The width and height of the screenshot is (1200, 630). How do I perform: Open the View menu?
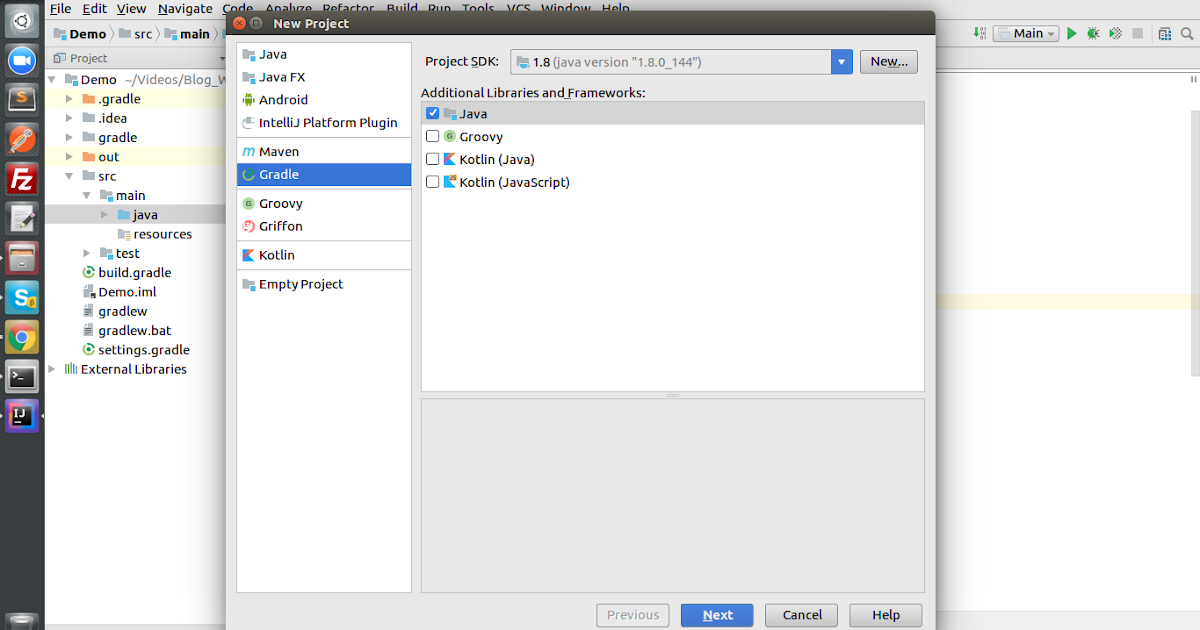coord(131,8)
